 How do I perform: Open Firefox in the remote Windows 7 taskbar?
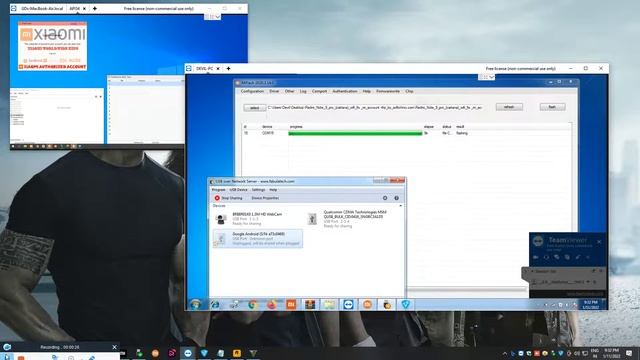pos(272,304)
